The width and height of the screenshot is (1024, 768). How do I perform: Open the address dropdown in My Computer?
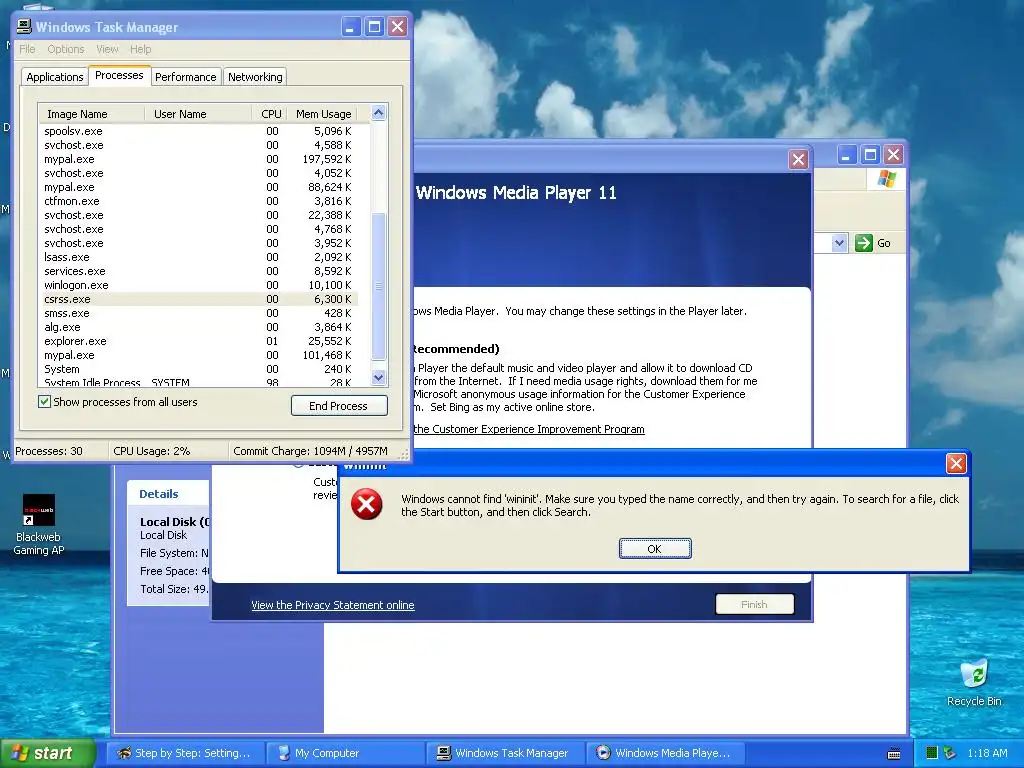click(x=839, y=243)
